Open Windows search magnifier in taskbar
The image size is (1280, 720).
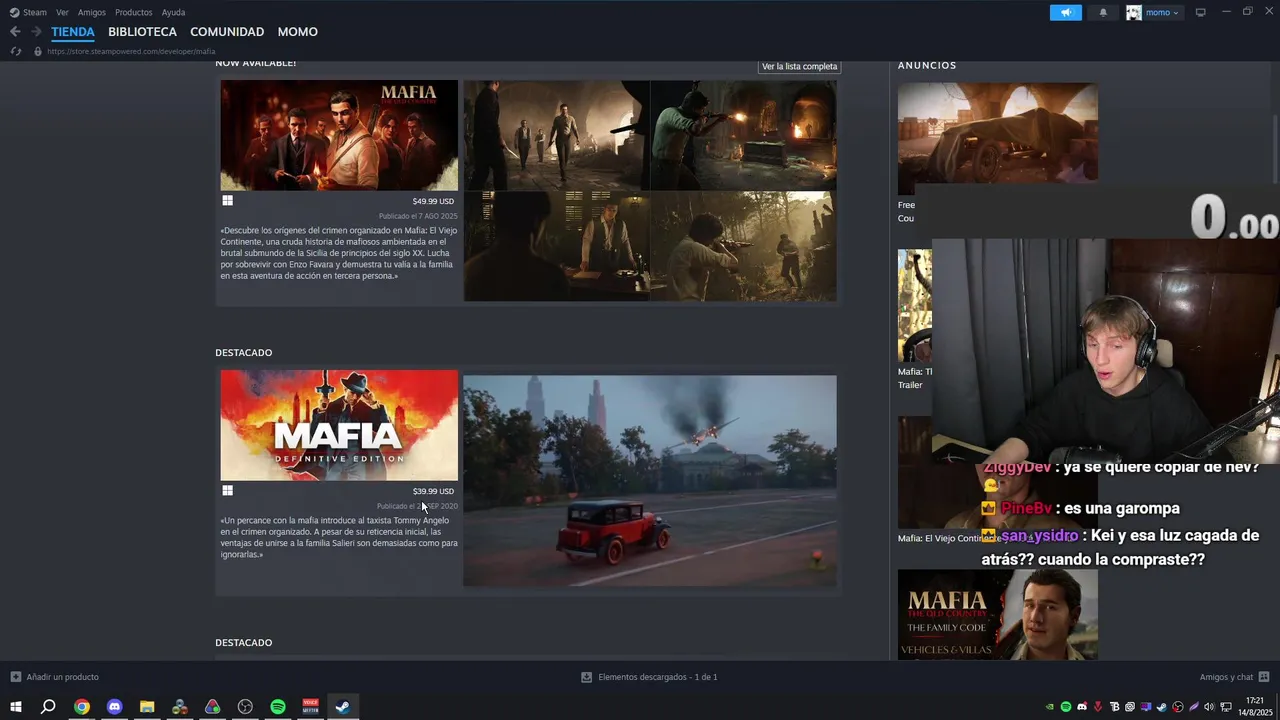pos(48,707)
